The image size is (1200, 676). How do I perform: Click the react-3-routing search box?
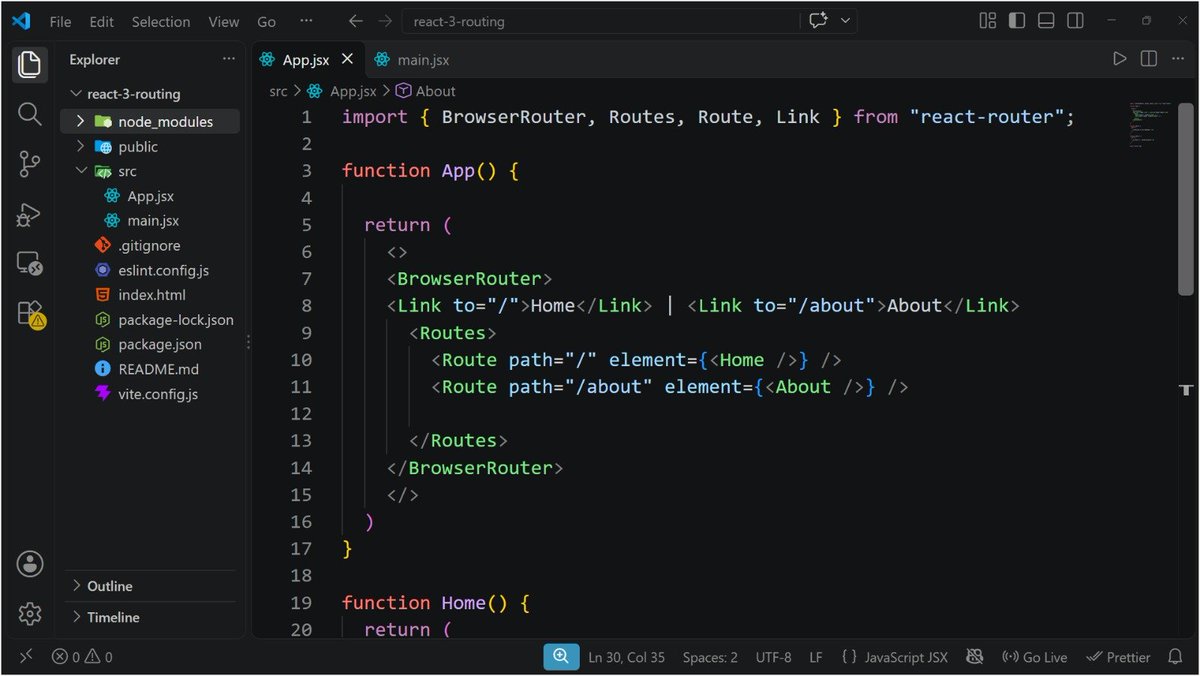click(601, 21)
